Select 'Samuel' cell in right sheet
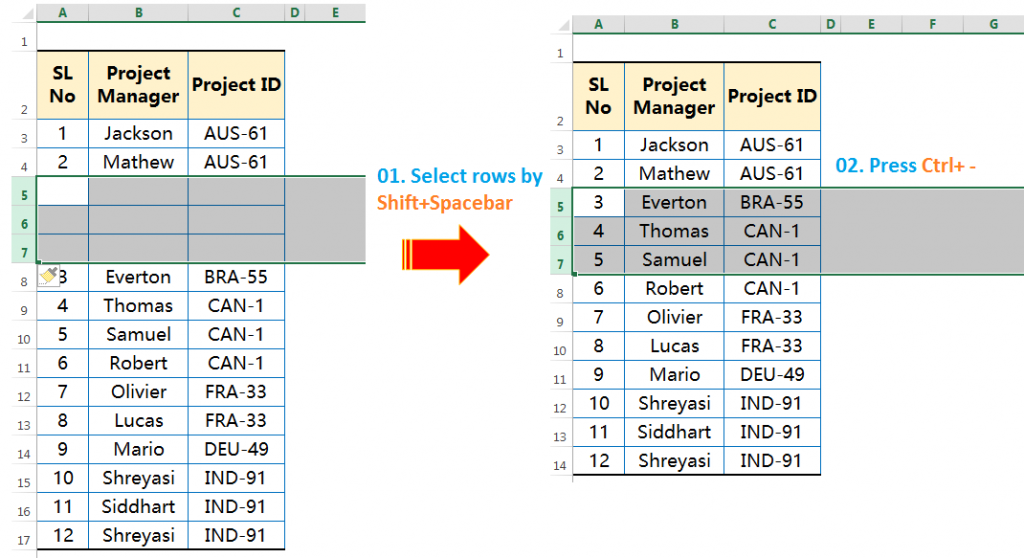The width and height of the screenshot is (1024, 558). [x=675, y=260]
